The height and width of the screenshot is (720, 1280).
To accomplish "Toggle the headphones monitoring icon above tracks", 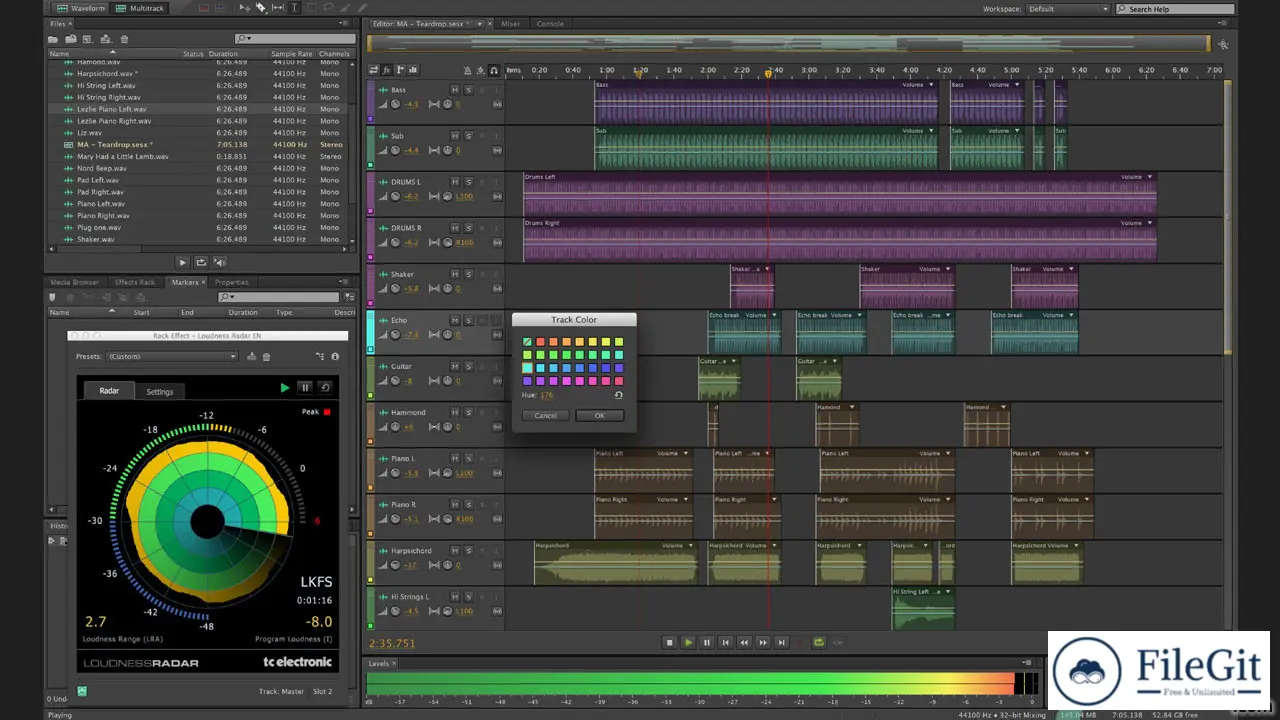I will tap(494, 70).
